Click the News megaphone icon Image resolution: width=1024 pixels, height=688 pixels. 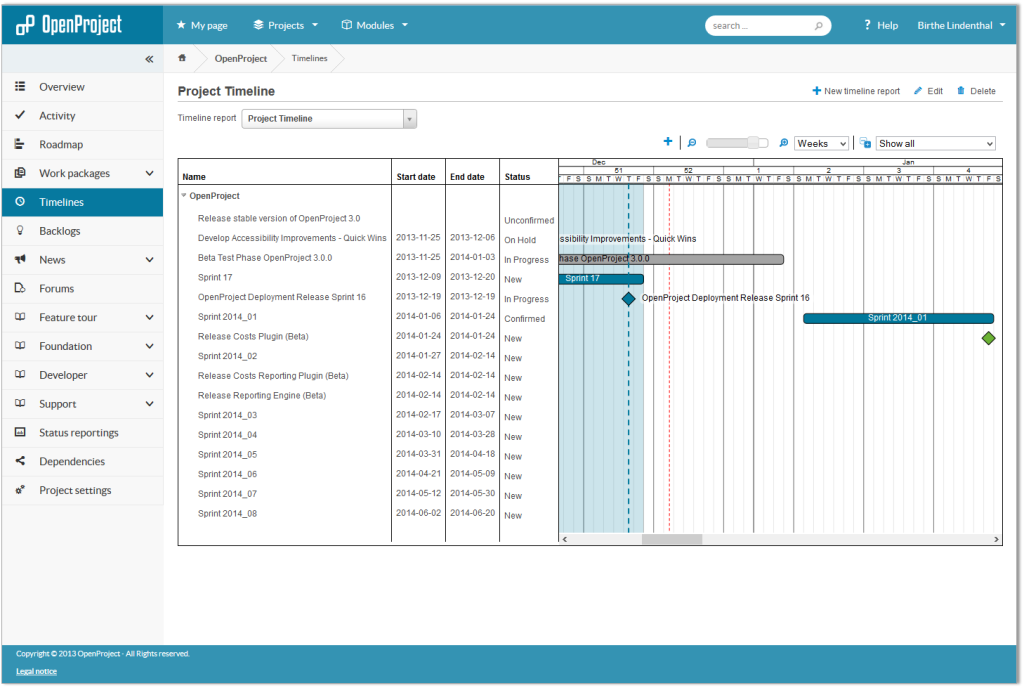pos(20,259)
